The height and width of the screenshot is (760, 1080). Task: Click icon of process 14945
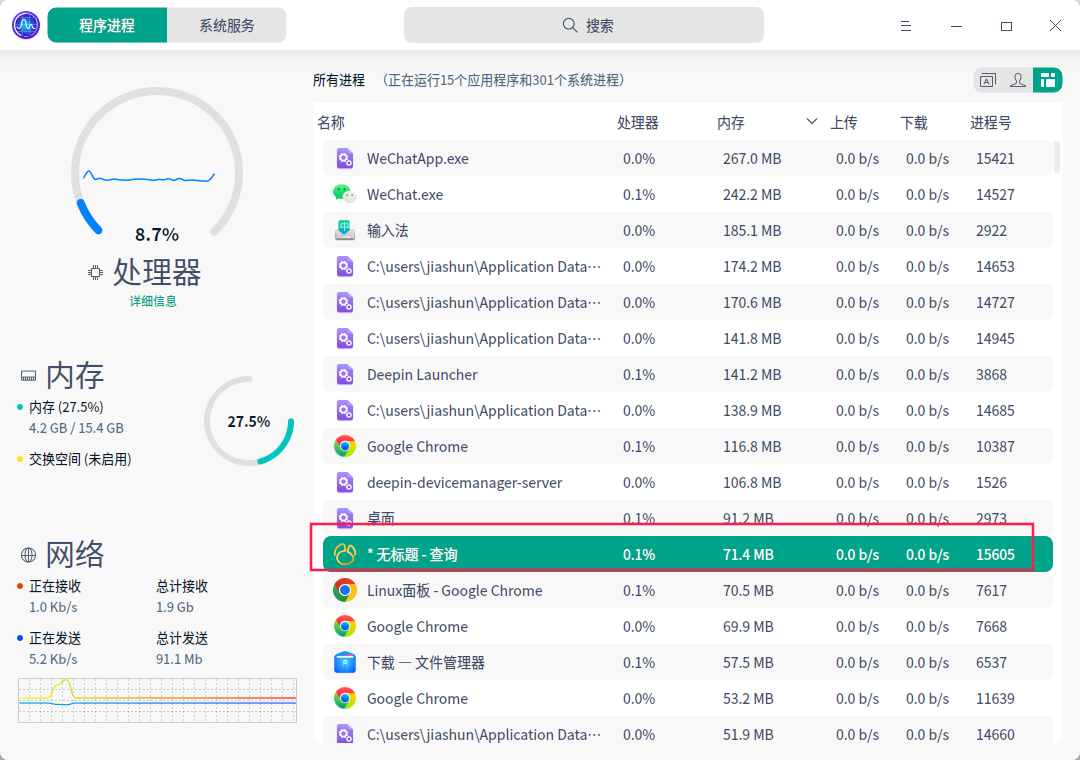pos(345,338)
